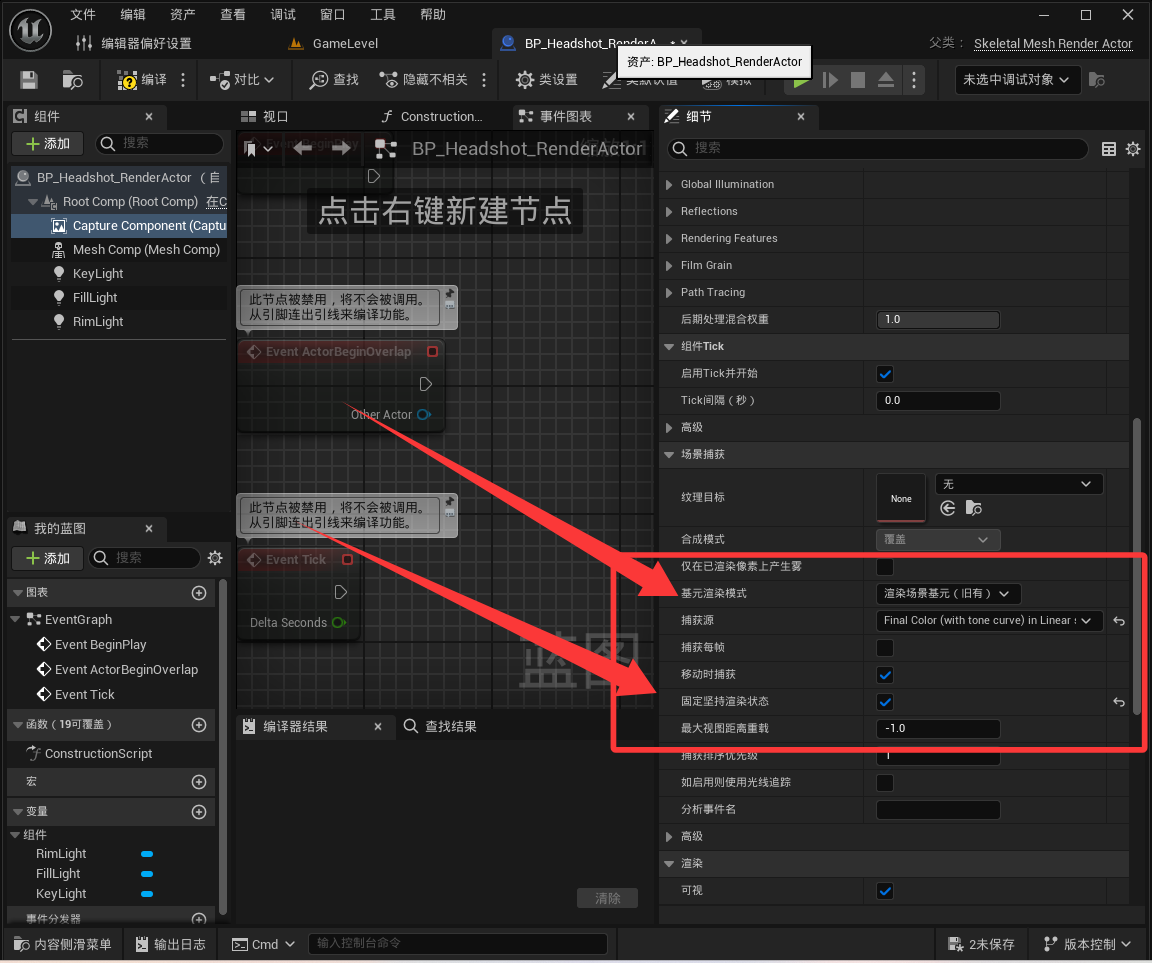Screen dimensions: 1152x963
Task: Open the compile options three-dot menu
Action: (183, 80)
